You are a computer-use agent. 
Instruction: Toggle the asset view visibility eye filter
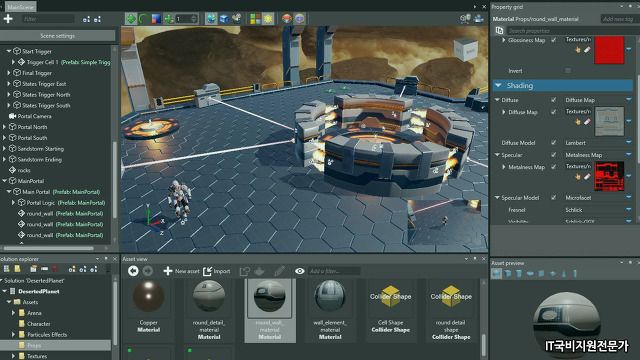(300, 271)
